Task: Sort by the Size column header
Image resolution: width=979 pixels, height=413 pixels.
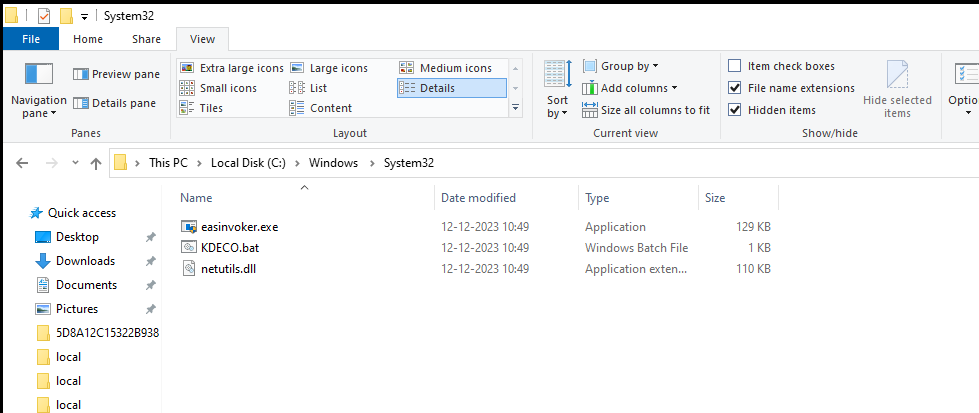Action: [x=739, y=198]
